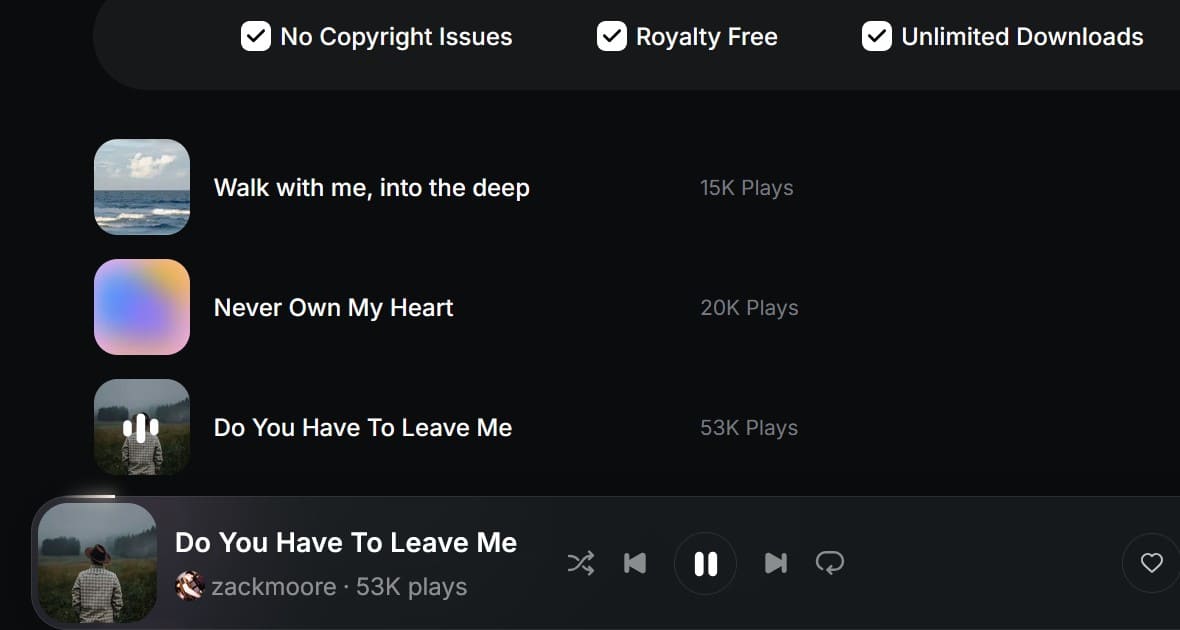The height and width of the screenshot is (630, 1180).
Task: Toggle repeat loop mode
Action: (829, 564)
